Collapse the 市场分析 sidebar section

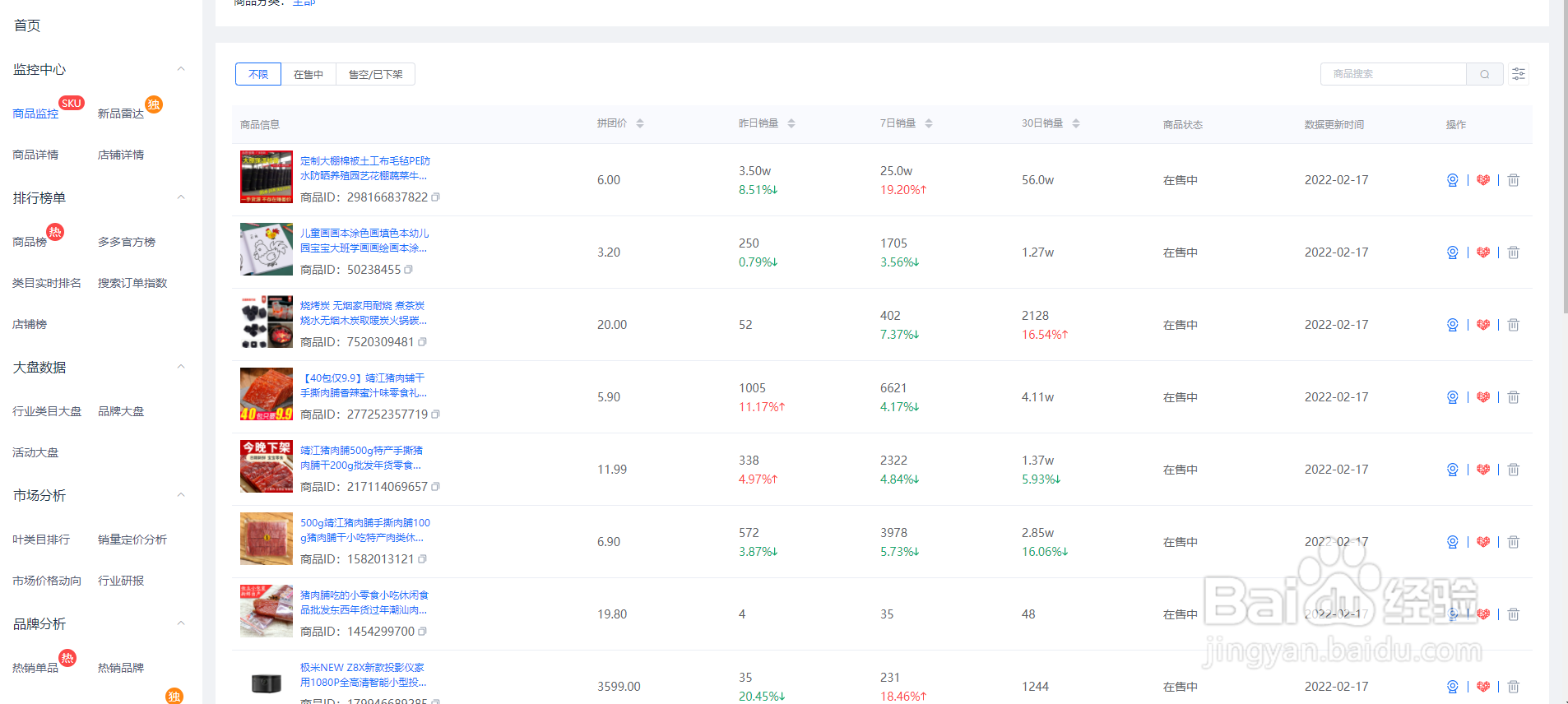tap(181, 495)
